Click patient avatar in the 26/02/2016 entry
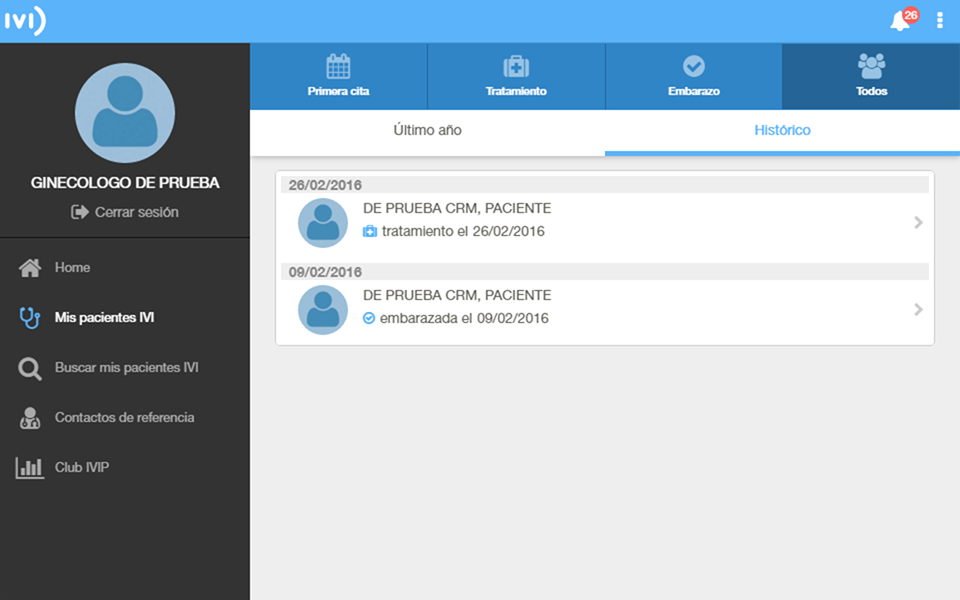 click(x=323, y=223)
